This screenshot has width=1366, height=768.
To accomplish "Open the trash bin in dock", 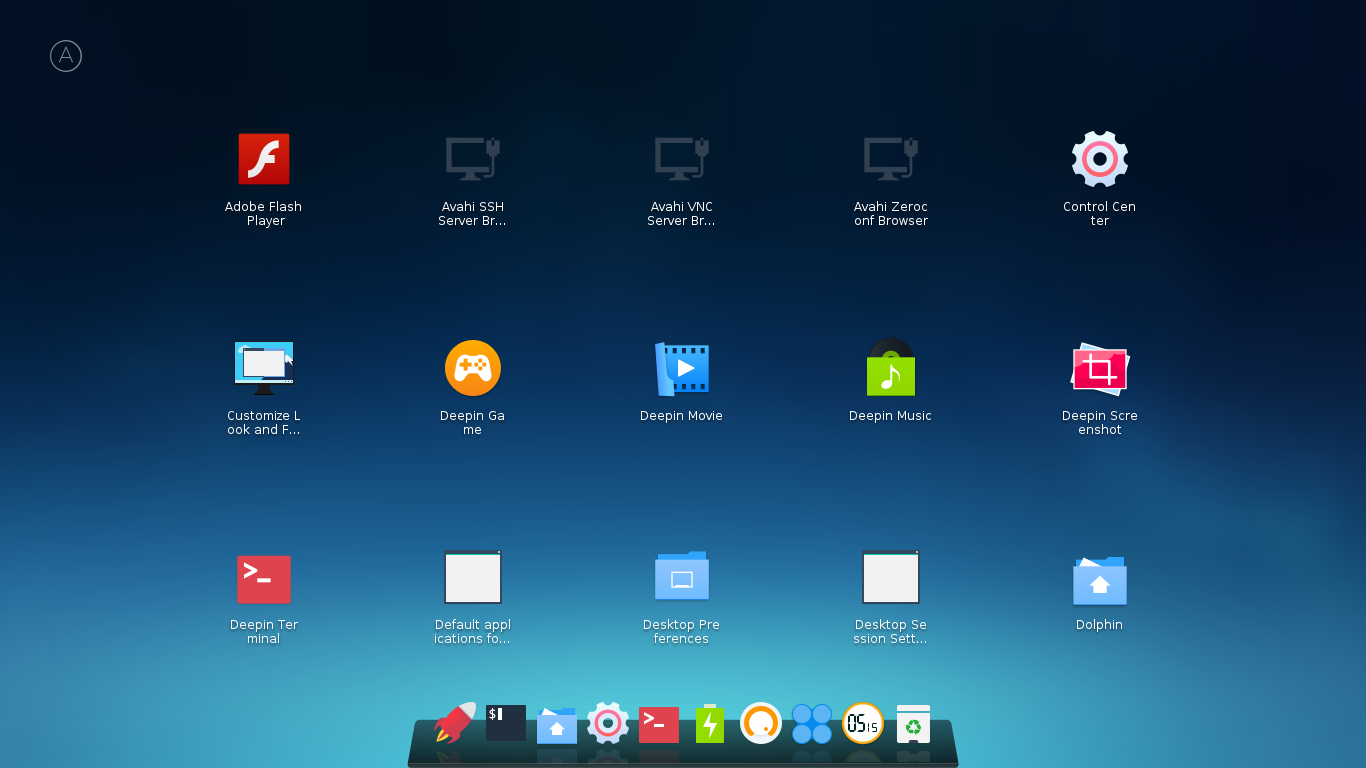I will [913, 724].
